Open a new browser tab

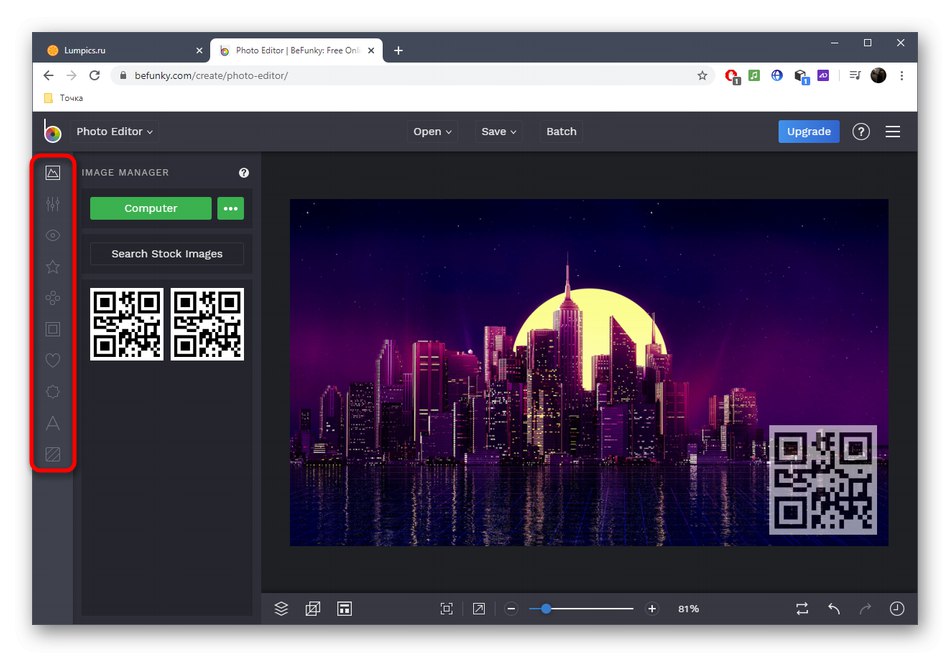click(398, 50)
